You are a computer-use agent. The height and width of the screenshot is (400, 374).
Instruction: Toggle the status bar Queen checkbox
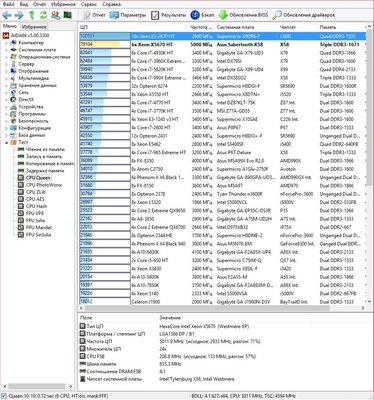point(3,396)
